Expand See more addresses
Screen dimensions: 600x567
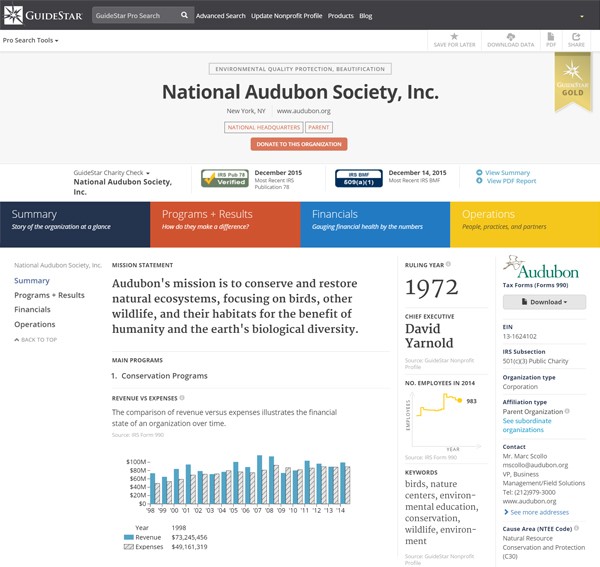[536, 512]
